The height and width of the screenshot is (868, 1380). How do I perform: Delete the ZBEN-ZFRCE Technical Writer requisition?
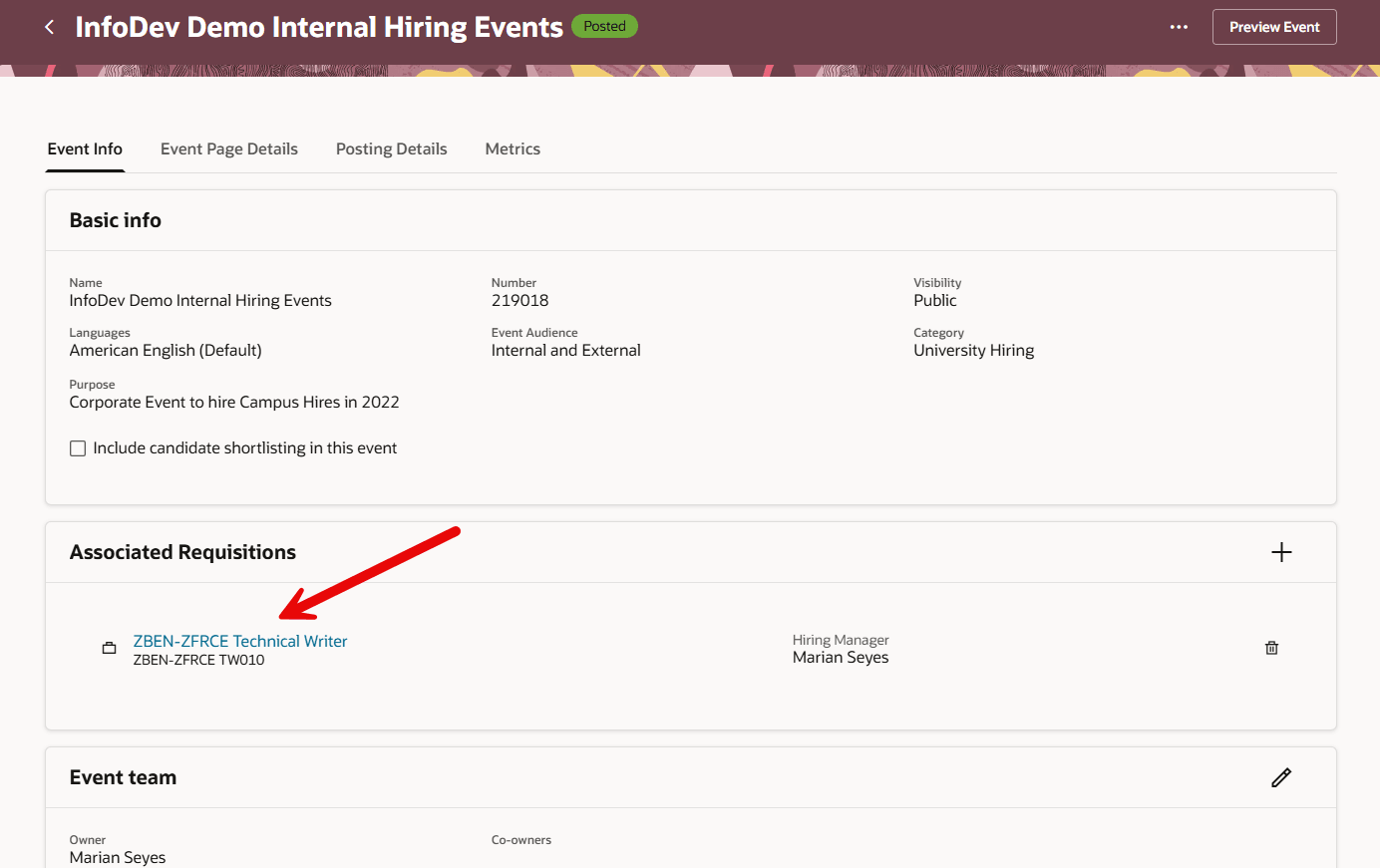pyautogui.click(x=1271, y=648)
